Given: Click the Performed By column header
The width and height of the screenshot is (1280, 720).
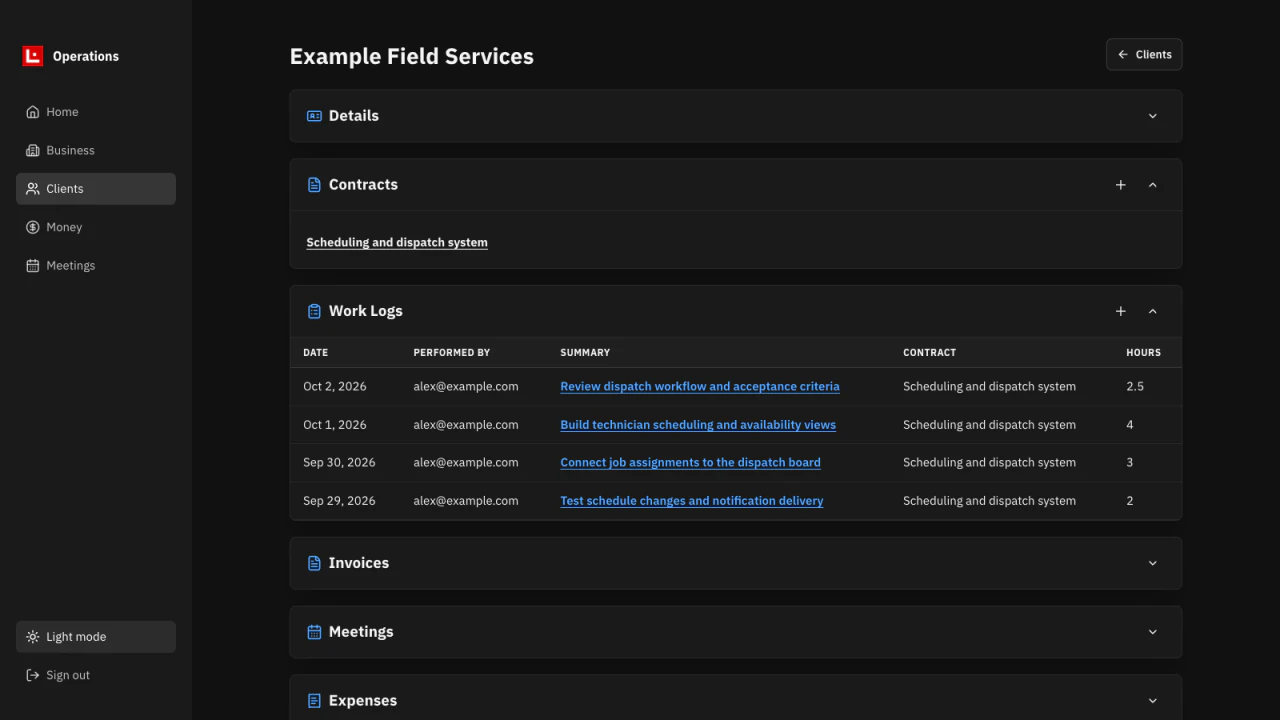Looking at the screenshot, I should tap(452, 353).
